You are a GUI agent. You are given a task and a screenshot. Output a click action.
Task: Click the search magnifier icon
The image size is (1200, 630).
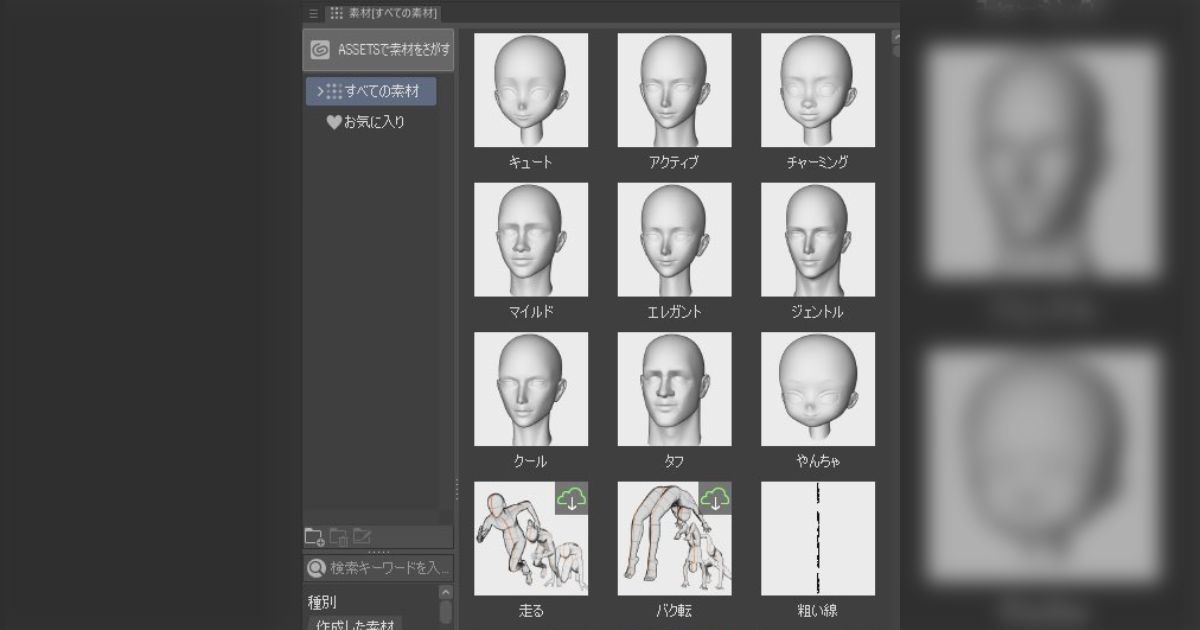316,568
